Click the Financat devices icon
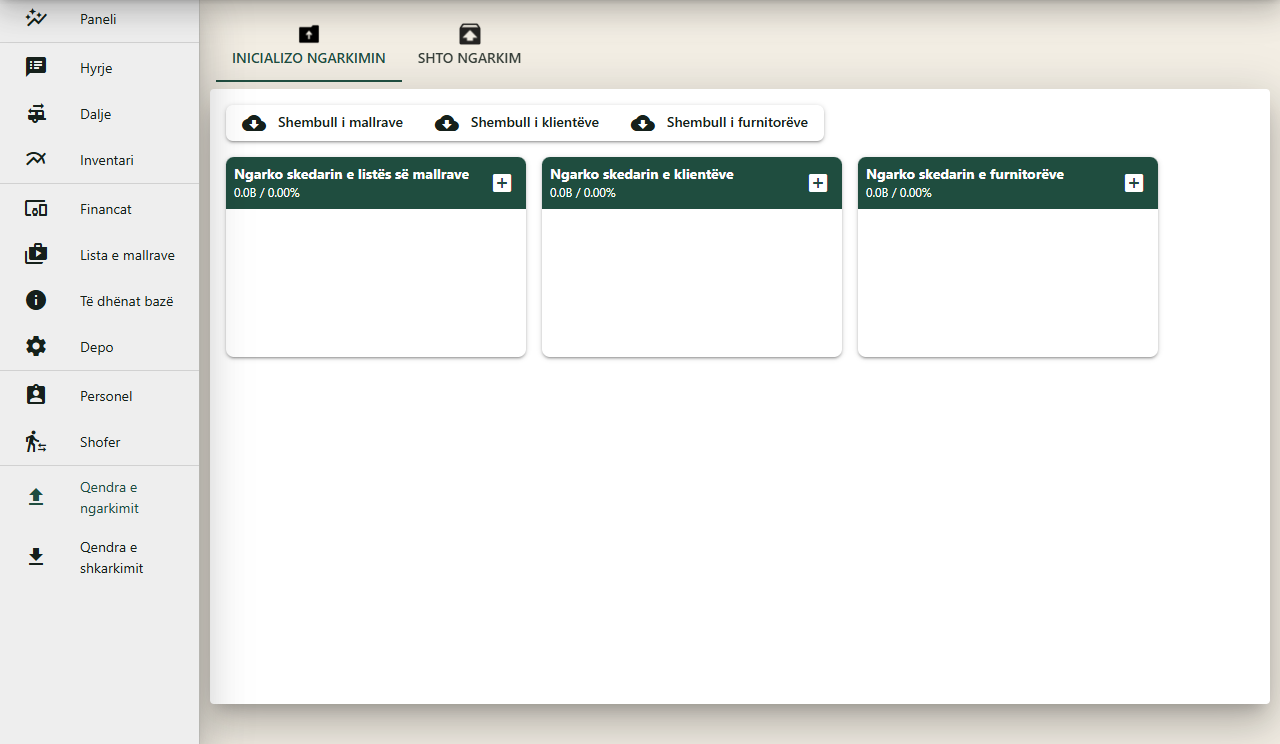Viewport: 1280px width, 744px height. point(36,209)
